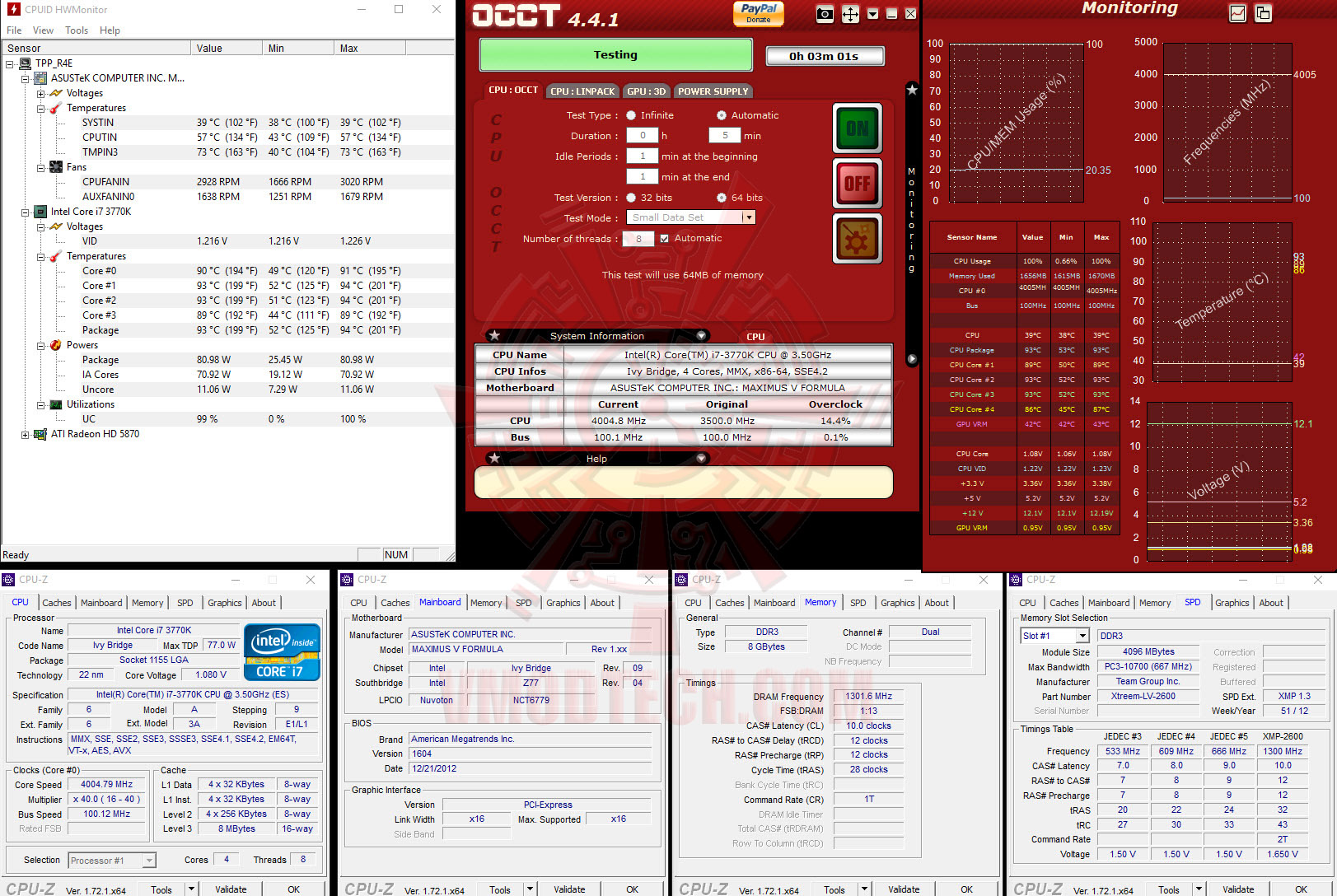Click the star on System Information header

coord(494,335)
